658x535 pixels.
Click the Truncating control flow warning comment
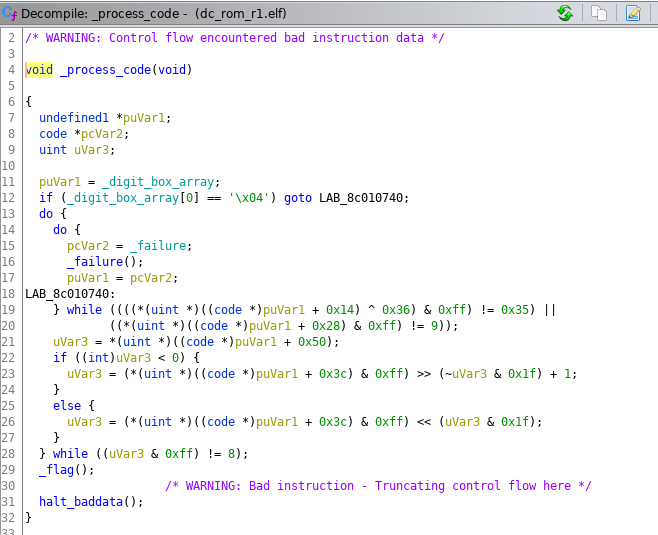[379, 485]
